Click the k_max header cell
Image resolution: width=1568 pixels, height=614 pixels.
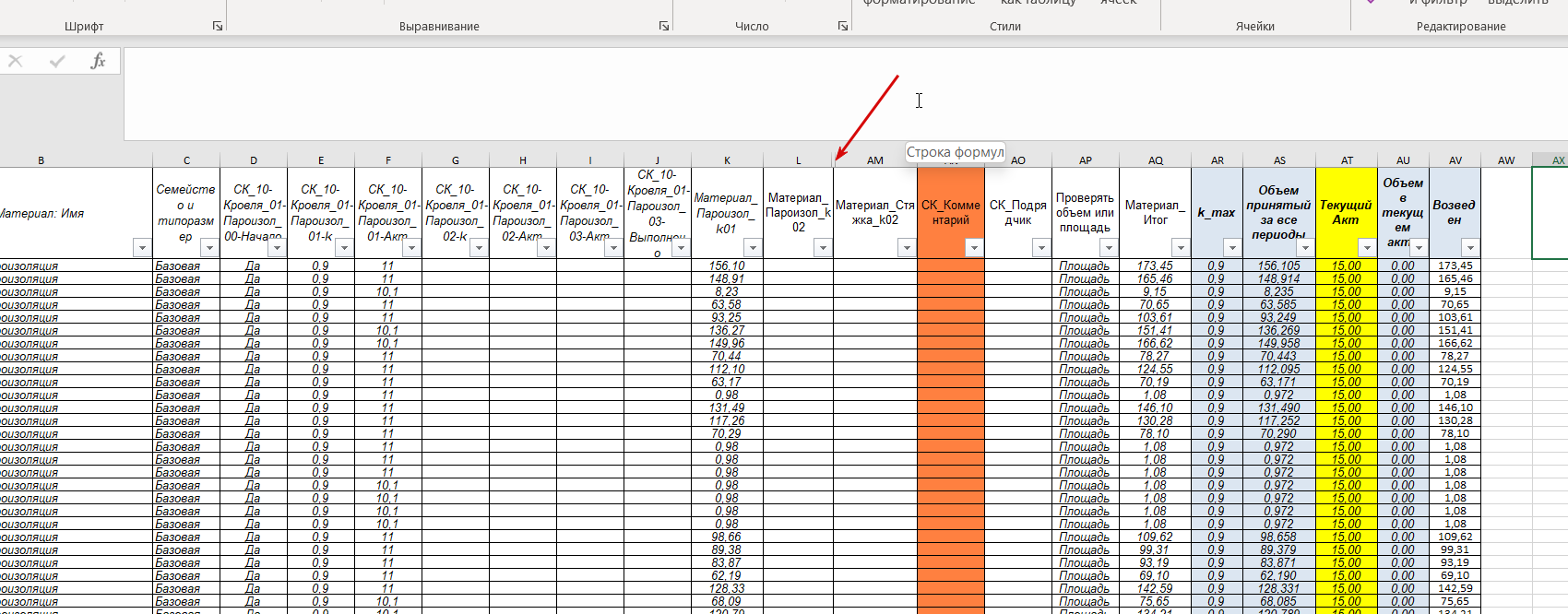click(1217, 213)
